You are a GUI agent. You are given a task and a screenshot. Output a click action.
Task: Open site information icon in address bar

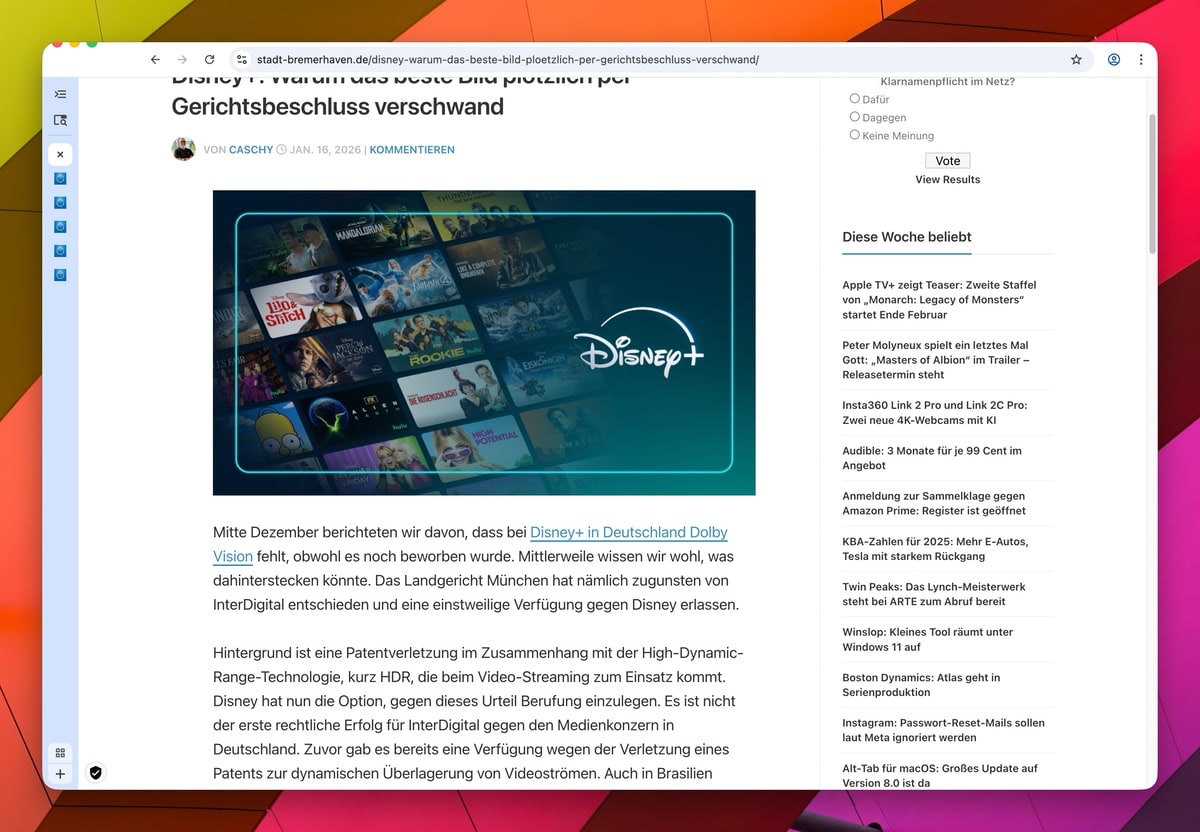coord(240,60)
